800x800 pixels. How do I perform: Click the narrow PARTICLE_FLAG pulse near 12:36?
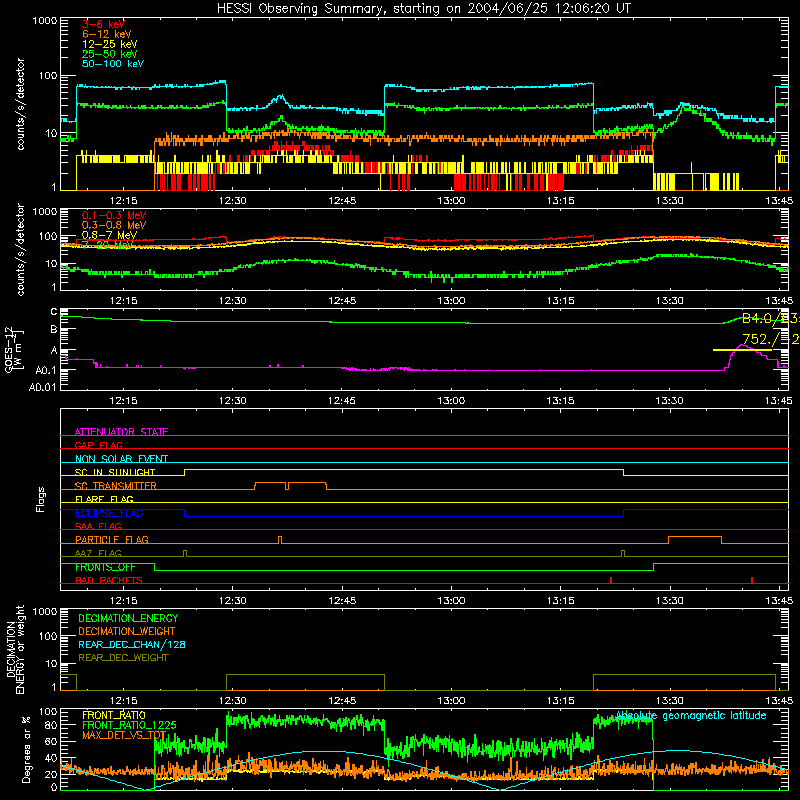[x=280, y=540]
